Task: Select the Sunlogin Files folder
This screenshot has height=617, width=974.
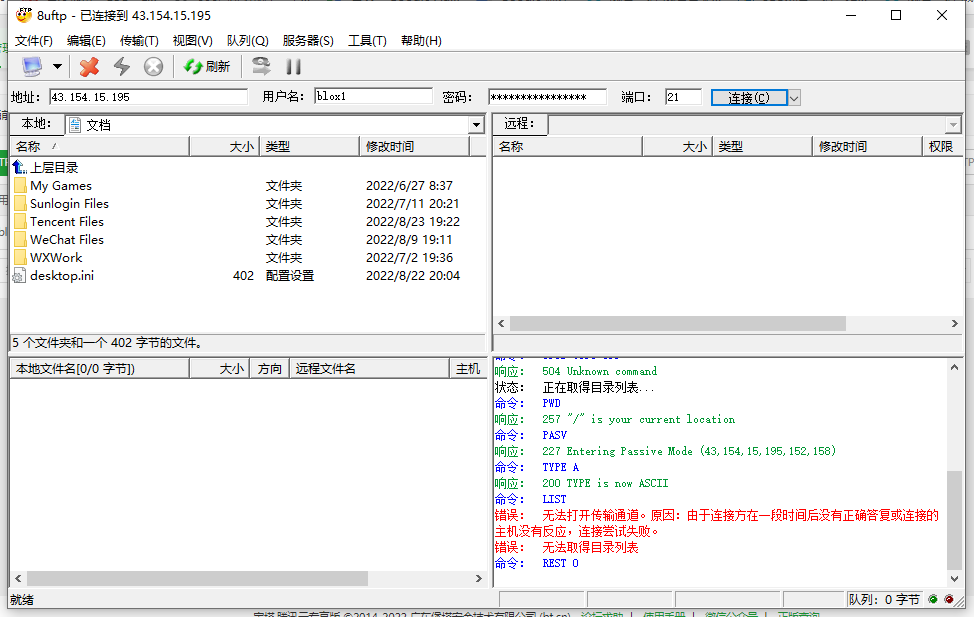Action: [x=70, y=204]
